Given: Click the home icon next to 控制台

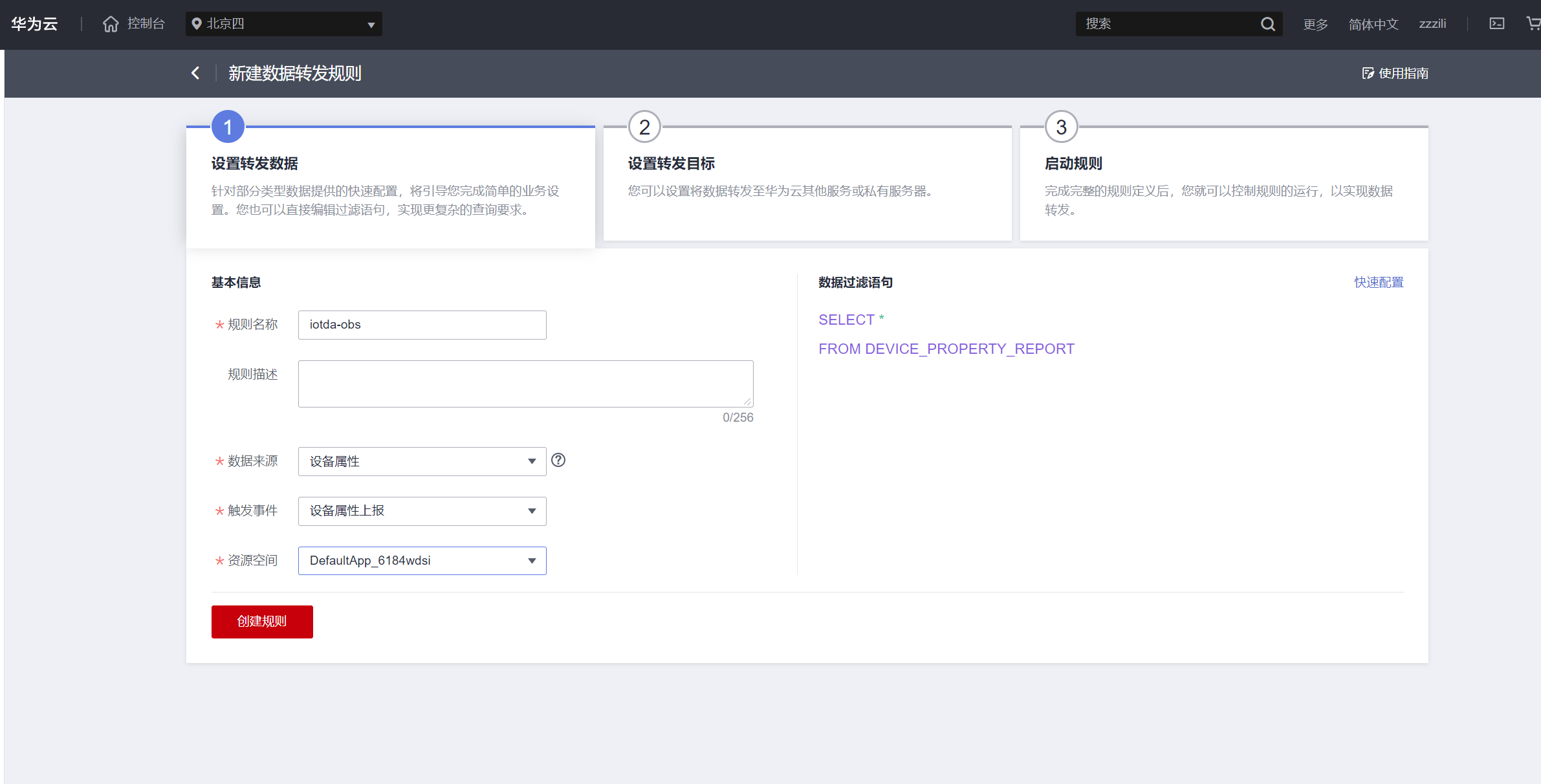Looking at the screenshot, I should (111, 24).
